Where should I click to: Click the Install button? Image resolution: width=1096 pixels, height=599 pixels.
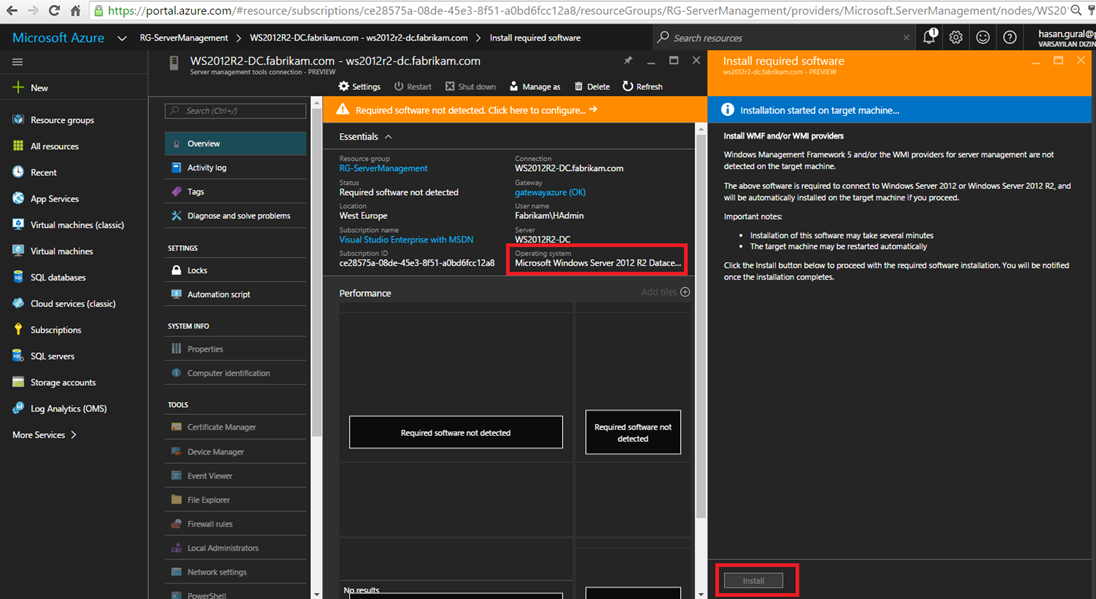pos(753,581)
